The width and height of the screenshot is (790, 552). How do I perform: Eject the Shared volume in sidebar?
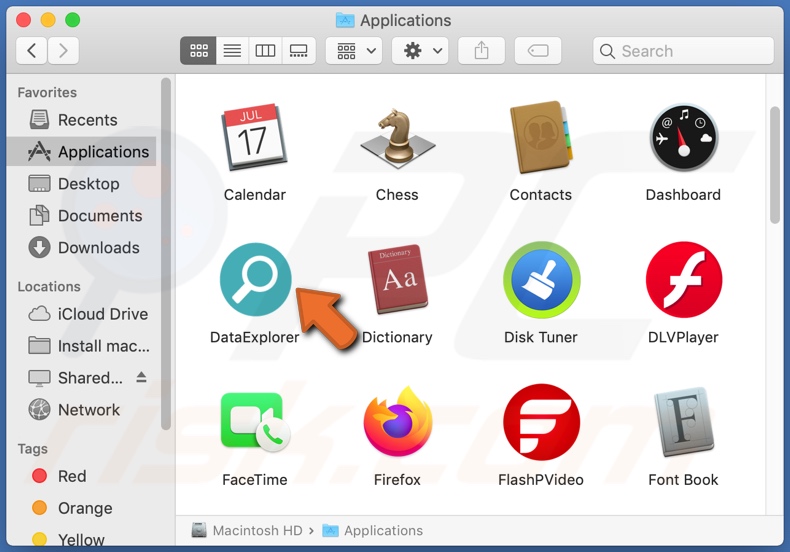tap(141, 378)
